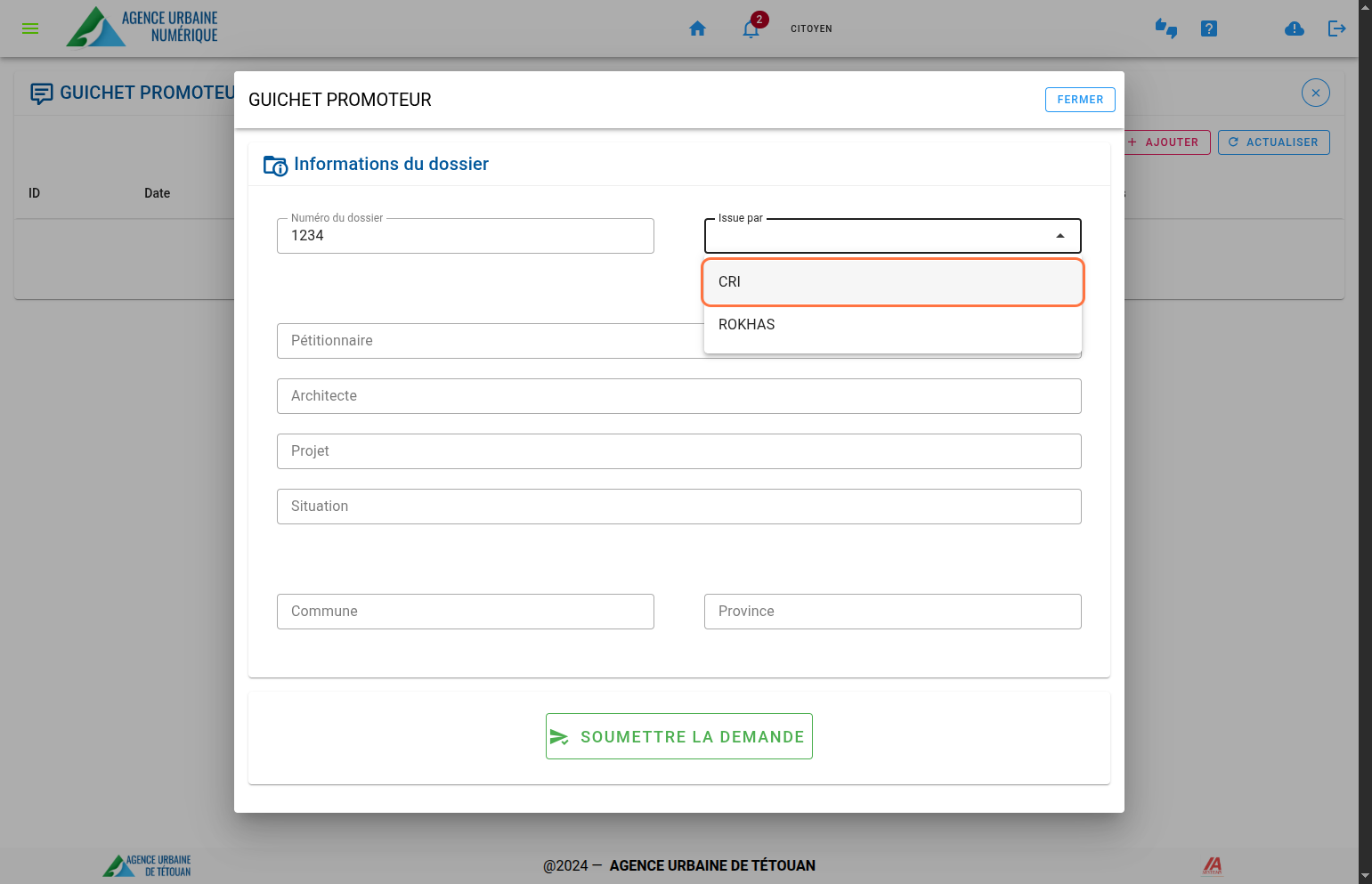Open notifications bell with badge

coord(751,29)
